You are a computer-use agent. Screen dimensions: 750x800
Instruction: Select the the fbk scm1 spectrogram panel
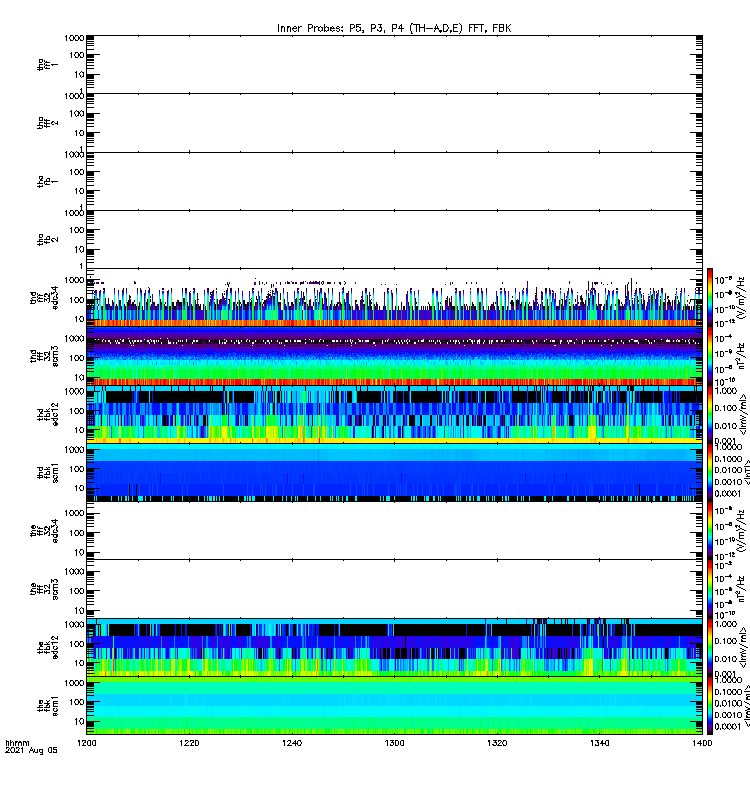[394, 706]
